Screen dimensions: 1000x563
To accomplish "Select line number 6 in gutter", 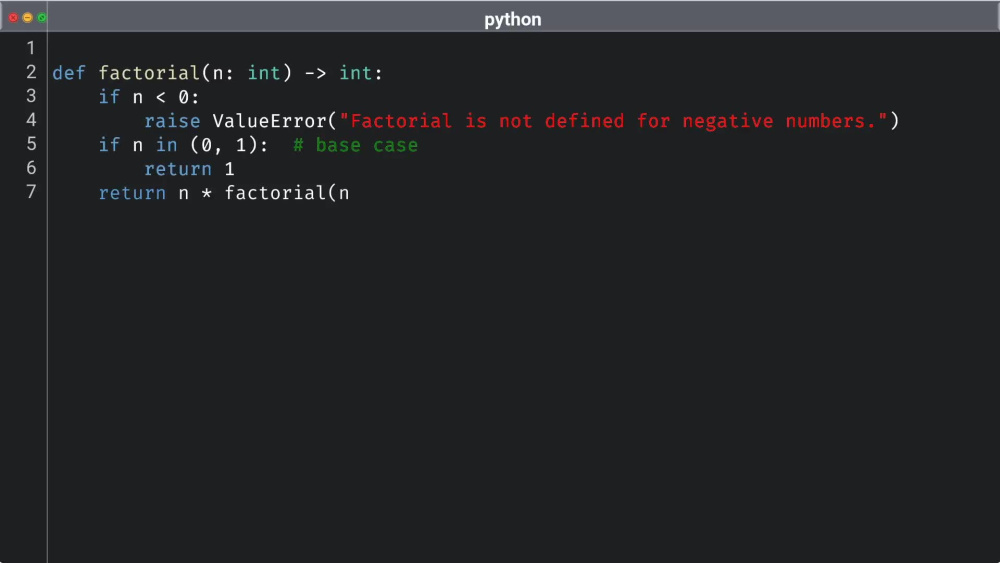I will [31, 168].
